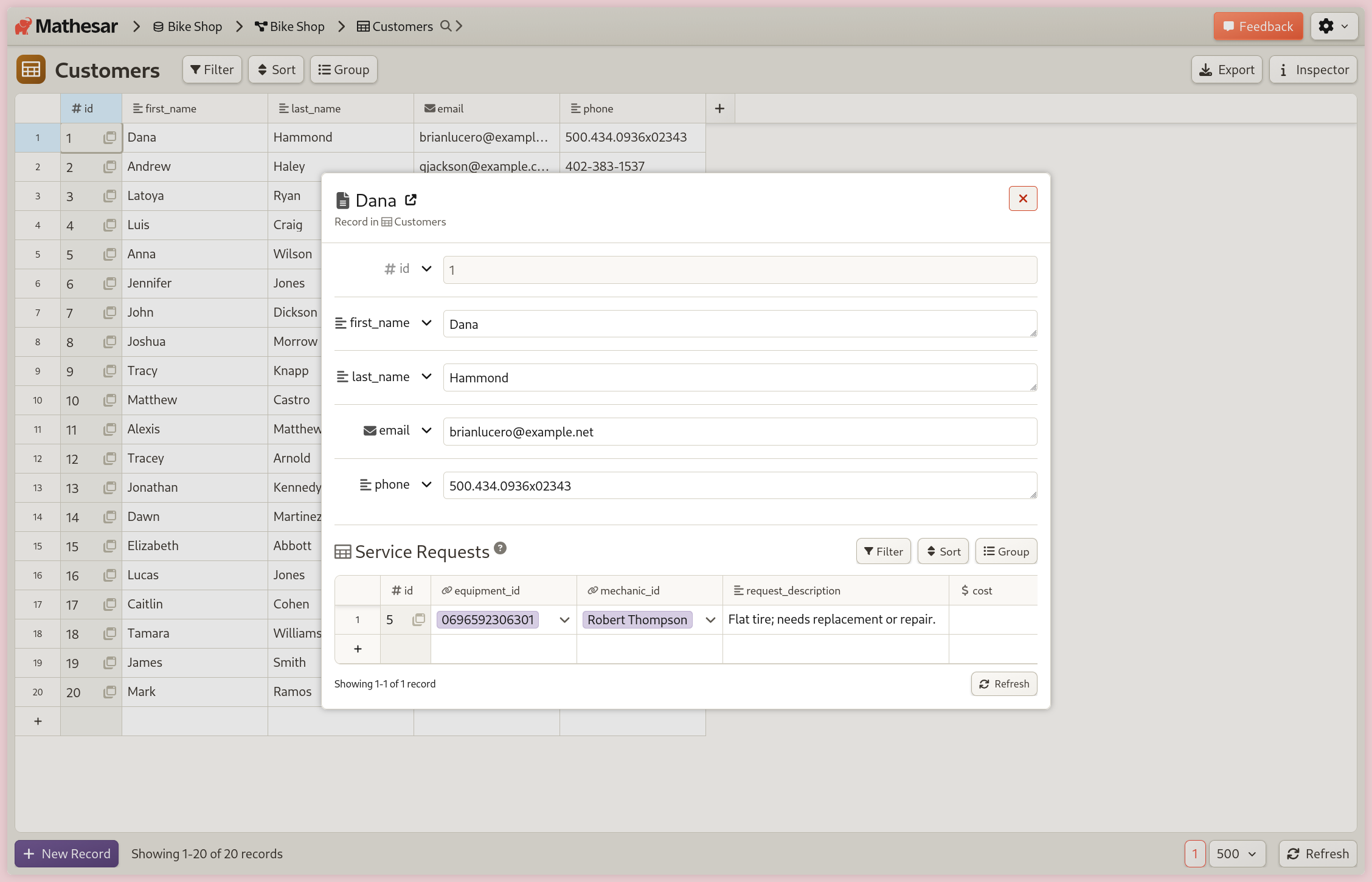Open record icon for Andrew row
This screenshot has width=1372, height=882.
click(109, 167)
